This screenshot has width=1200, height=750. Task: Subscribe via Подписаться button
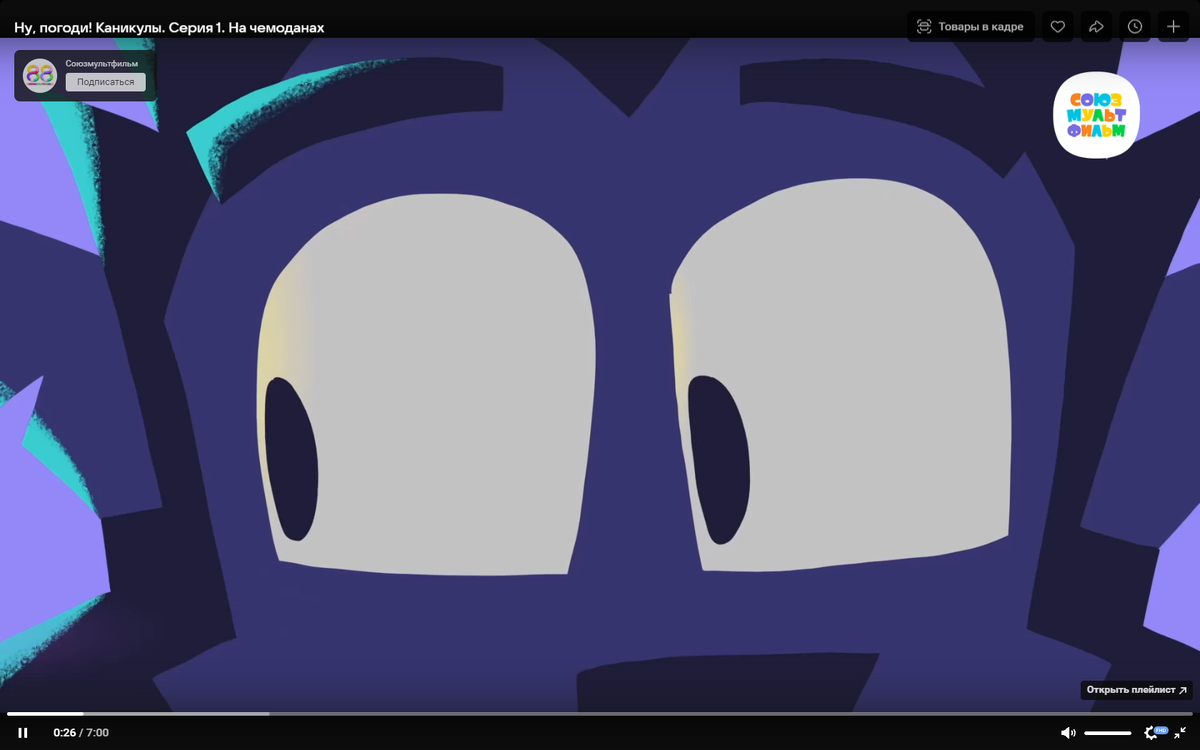pos(106,82)
